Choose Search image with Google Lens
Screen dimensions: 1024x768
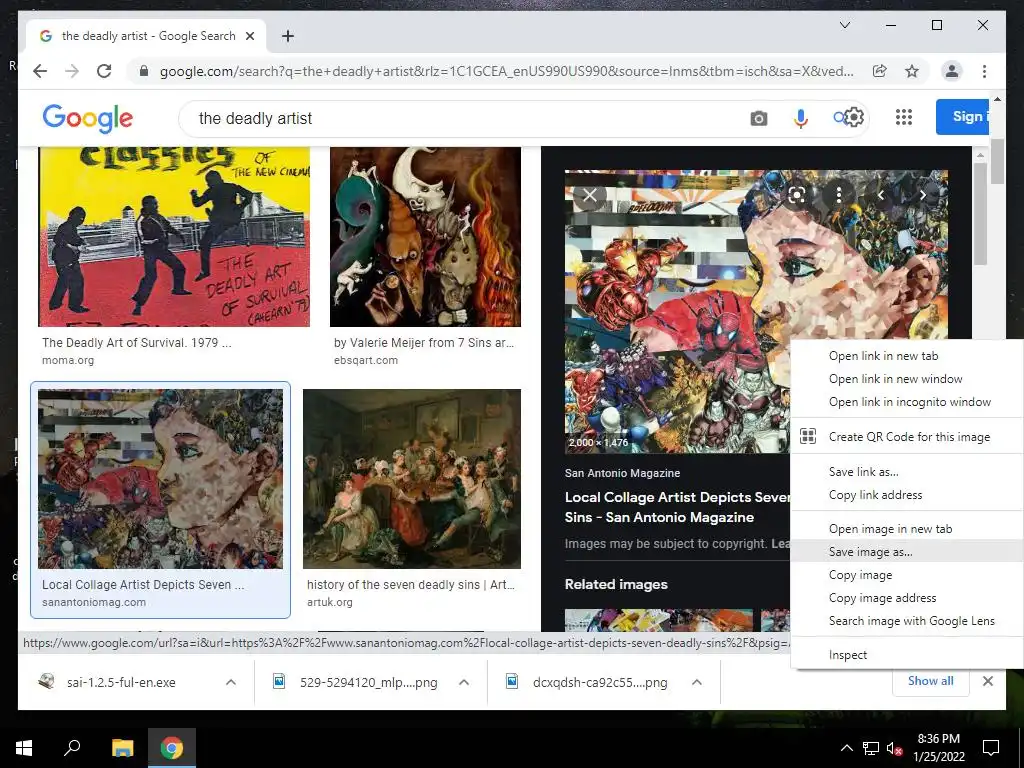point(906,620)
